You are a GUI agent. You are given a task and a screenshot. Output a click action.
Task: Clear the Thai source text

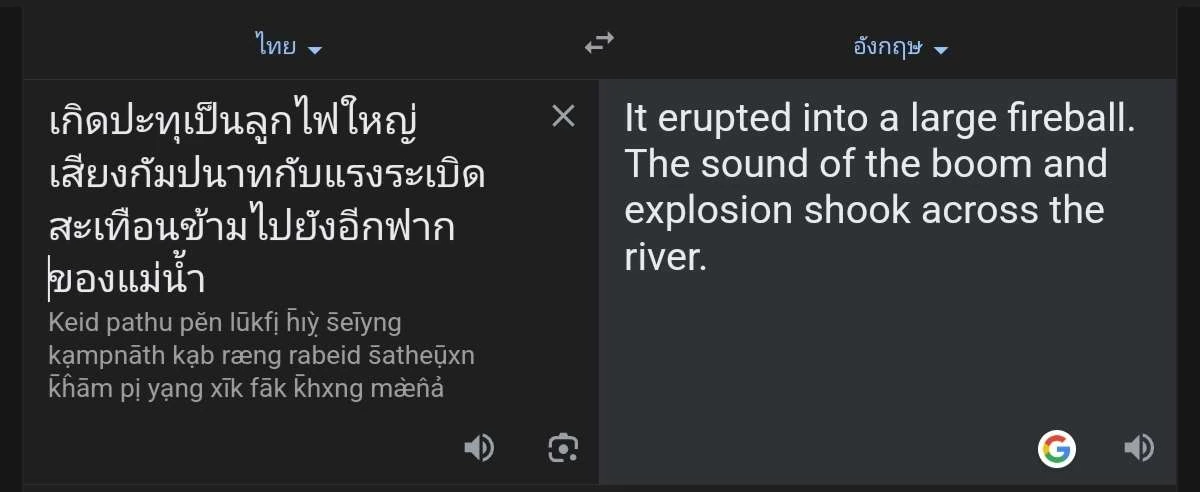click(564, 117)
